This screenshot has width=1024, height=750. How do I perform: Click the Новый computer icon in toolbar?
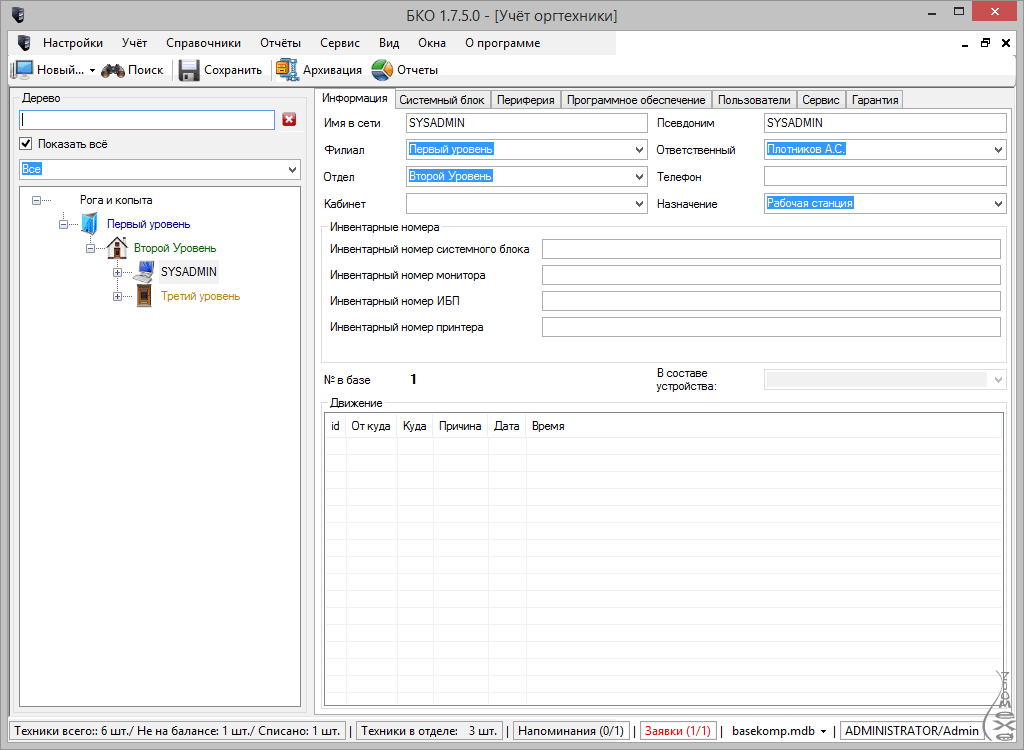coord(22,70)
